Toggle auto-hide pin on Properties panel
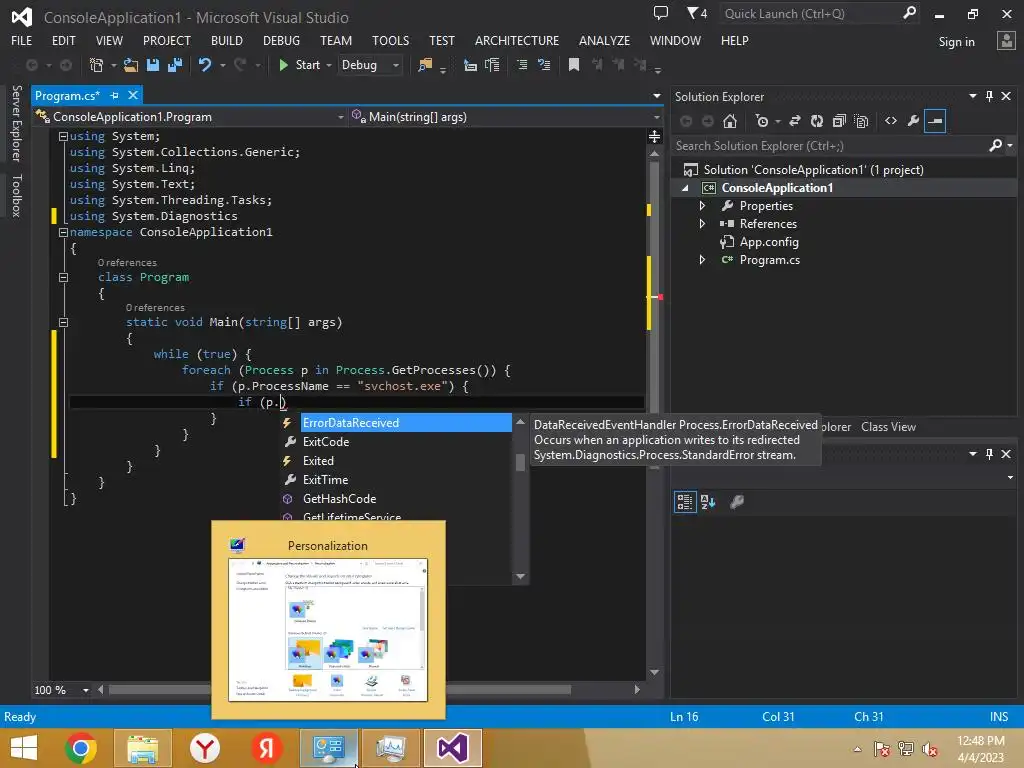This screenshot has width=1024, height=768. pyautogui.click(x=989, y=454)
